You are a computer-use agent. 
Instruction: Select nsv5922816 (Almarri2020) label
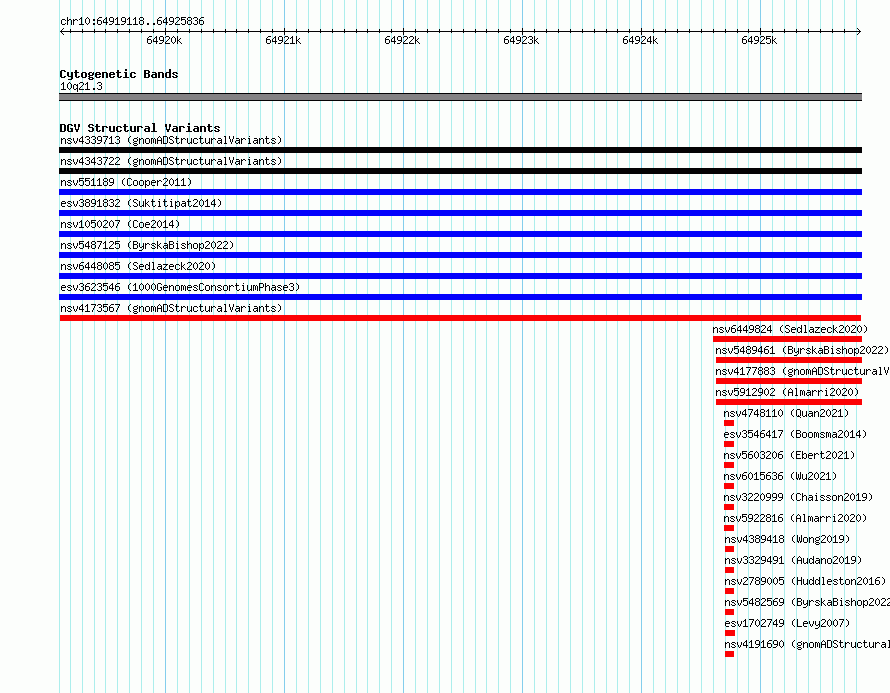click(796, 518)
